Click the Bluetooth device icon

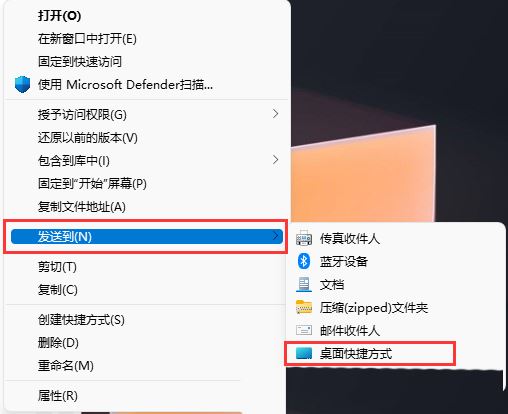click(x=304, y=261)
